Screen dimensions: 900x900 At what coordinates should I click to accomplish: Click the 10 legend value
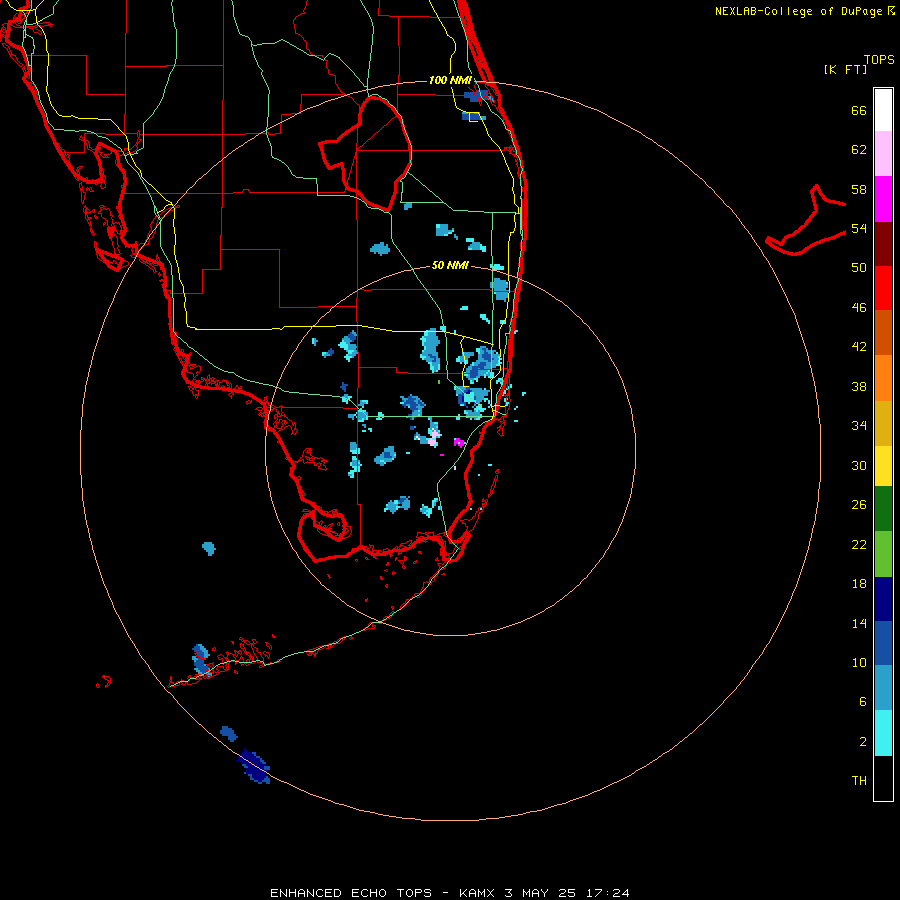[x=859, y=663]
